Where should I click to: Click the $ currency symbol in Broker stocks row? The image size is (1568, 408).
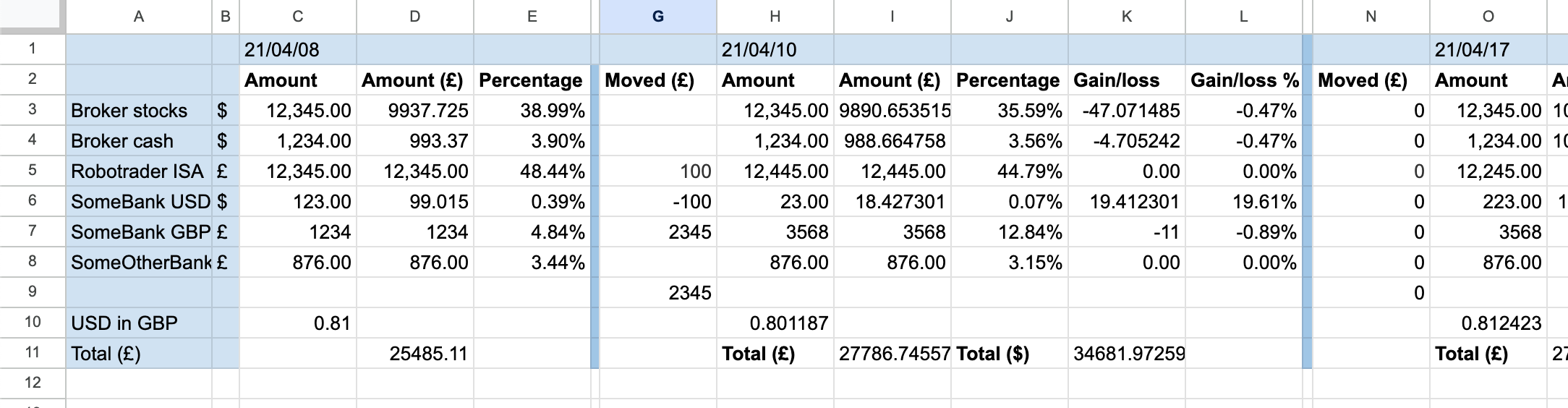[x=226, y=111]
